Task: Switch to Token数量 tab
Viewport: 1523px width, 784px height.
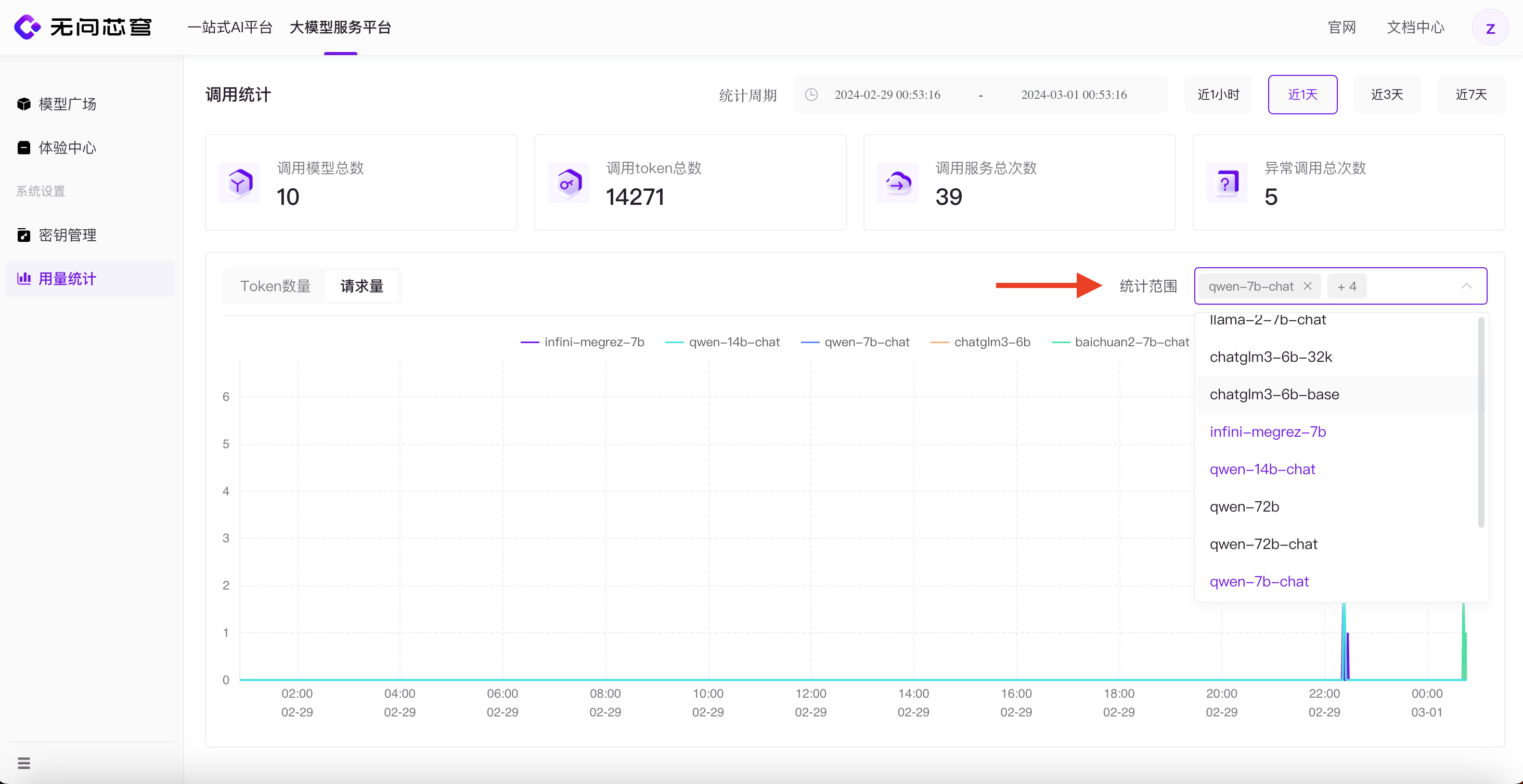Action: [x=276, y=286]
